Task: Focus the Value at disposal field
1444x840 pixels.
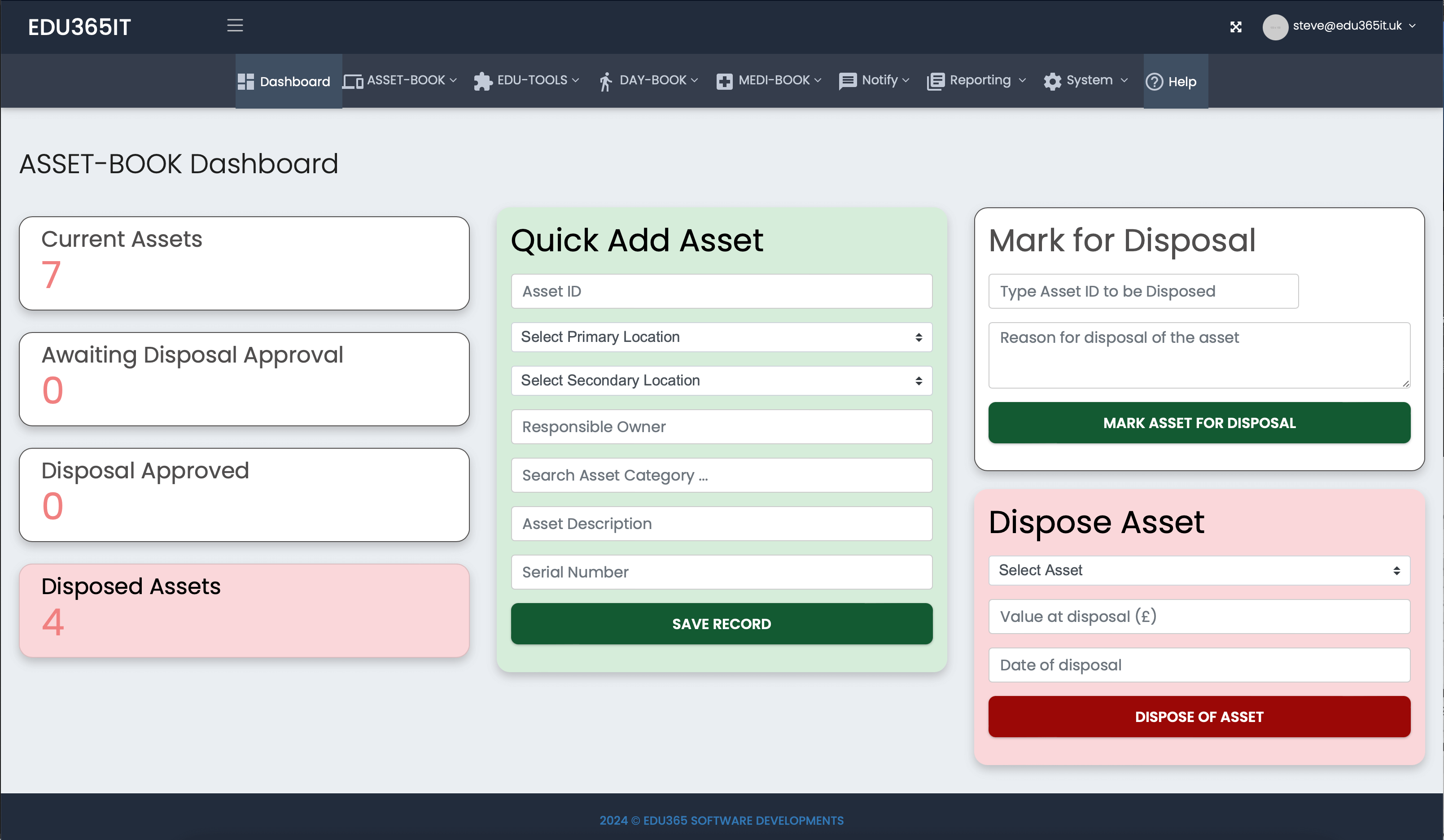Action: (1199, 617)
